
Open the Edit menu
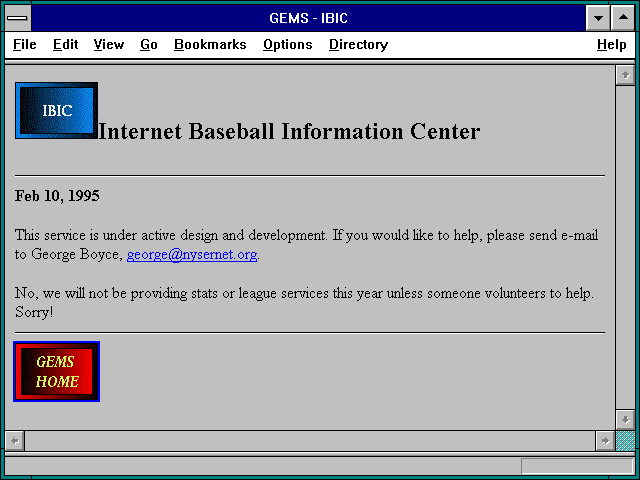(x=65, y=44)
